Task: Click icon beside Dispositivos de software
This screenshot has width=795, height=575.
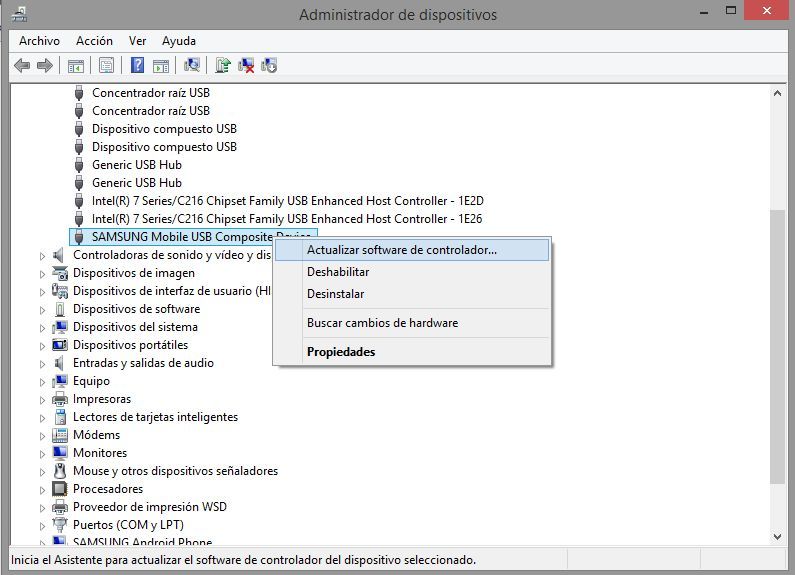Action: tap(60, 309)
